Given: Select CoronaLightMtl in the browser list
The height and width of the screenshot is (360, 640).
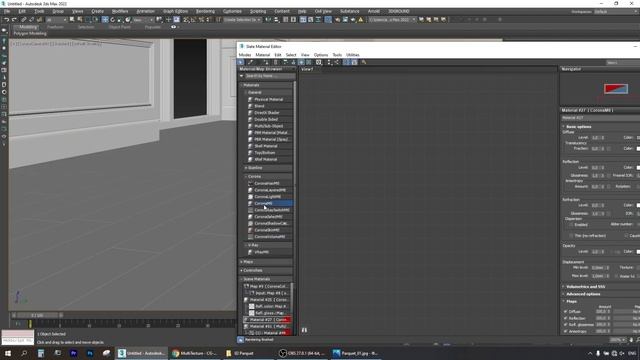Looking at the screenshot, I should point(270,197).
